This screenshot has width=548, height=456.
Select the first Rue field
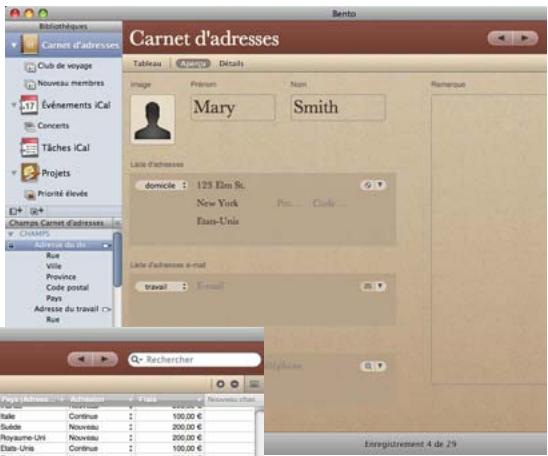point(53,255)
